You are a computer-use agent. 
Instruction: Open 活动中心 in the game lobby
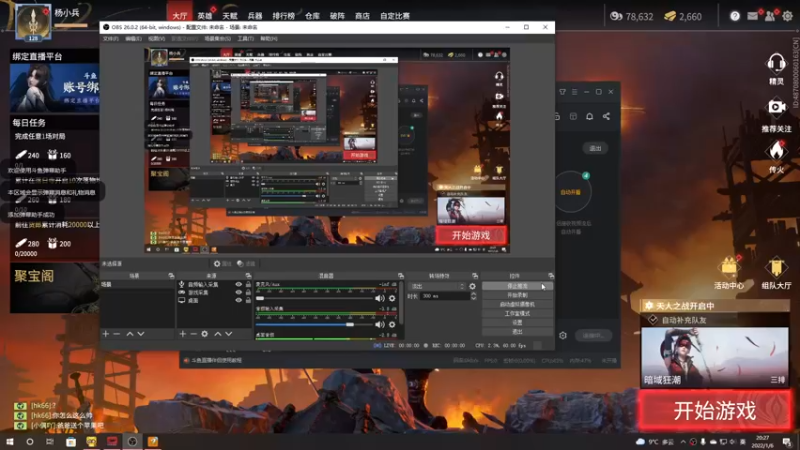(x=729, y=273)
